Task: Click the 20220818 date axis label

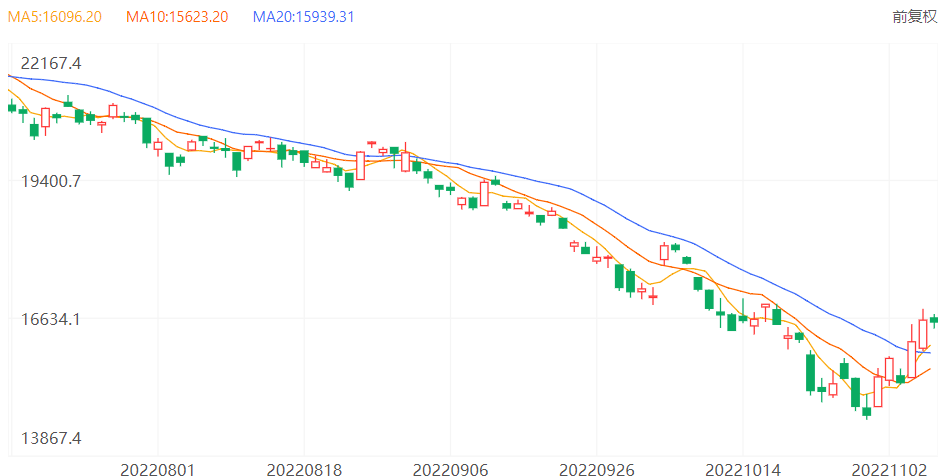Action: [304, 469]
